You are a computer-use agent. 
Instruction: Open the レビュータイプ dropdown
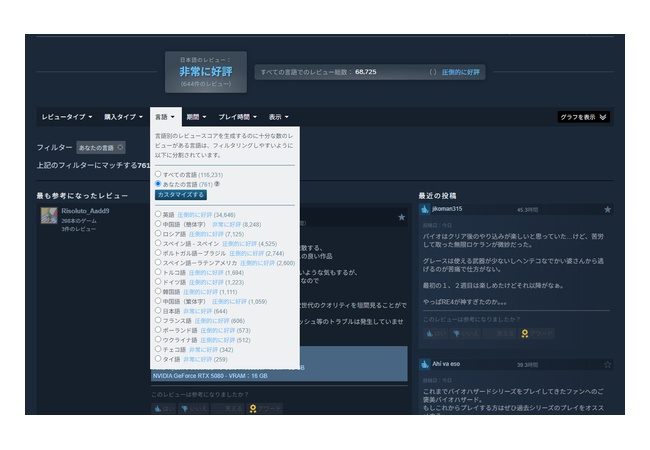point(67,117)
